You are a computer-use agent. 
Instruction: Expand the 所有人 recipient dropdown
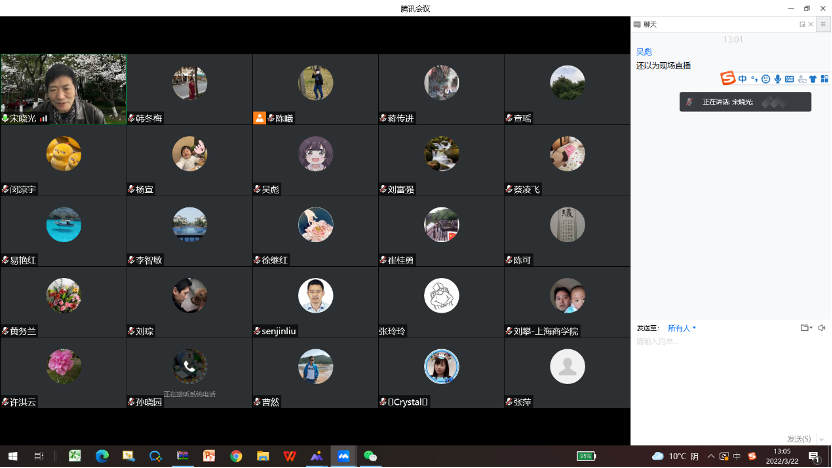point(682,328)
